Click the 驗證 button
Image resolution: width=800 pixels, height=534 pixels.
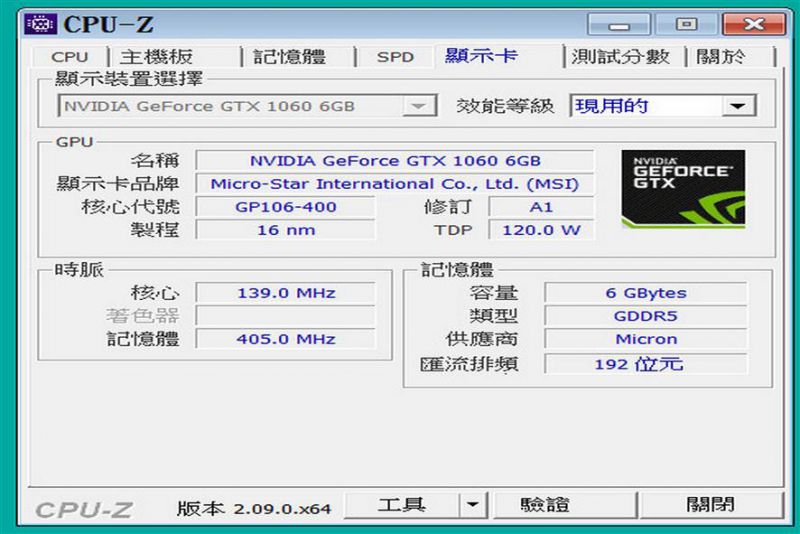pyautogui.click(x=565, y=505)
